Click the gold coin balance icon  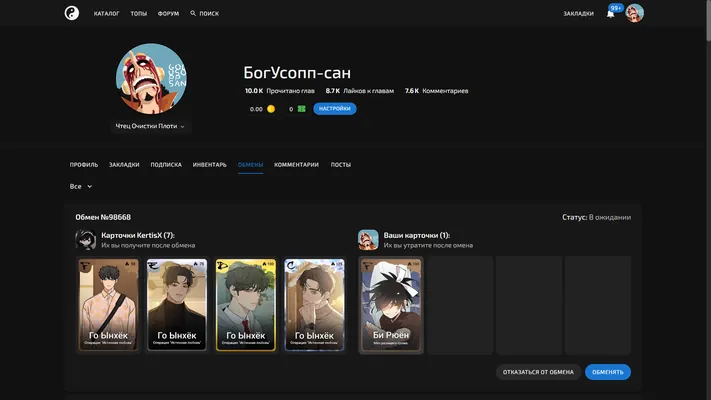(x=271, y=109)
